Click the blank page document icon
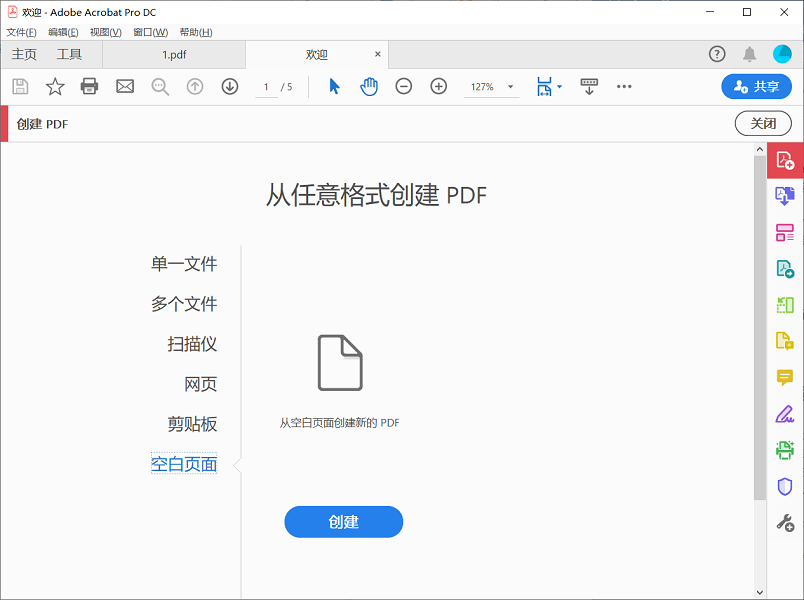This screenshot has height=600, width=804. [x=340, y=363]
